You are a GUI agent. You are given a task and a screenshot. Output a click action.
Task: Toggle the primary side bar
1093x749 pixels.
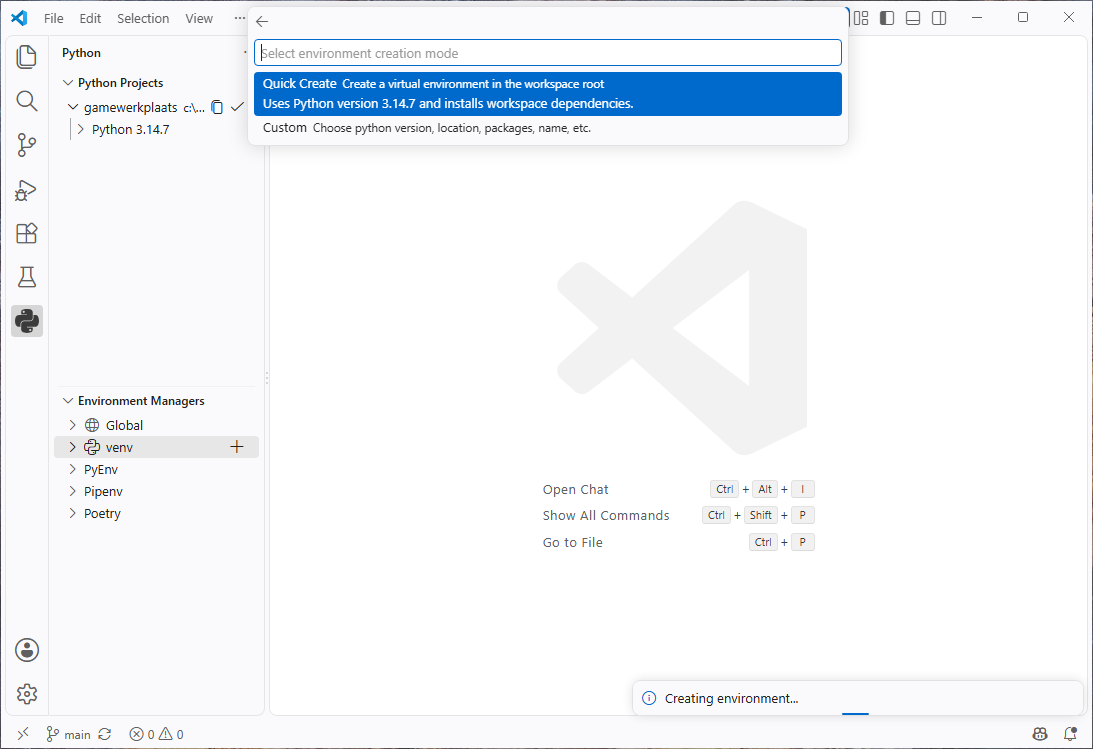[887, 18]
